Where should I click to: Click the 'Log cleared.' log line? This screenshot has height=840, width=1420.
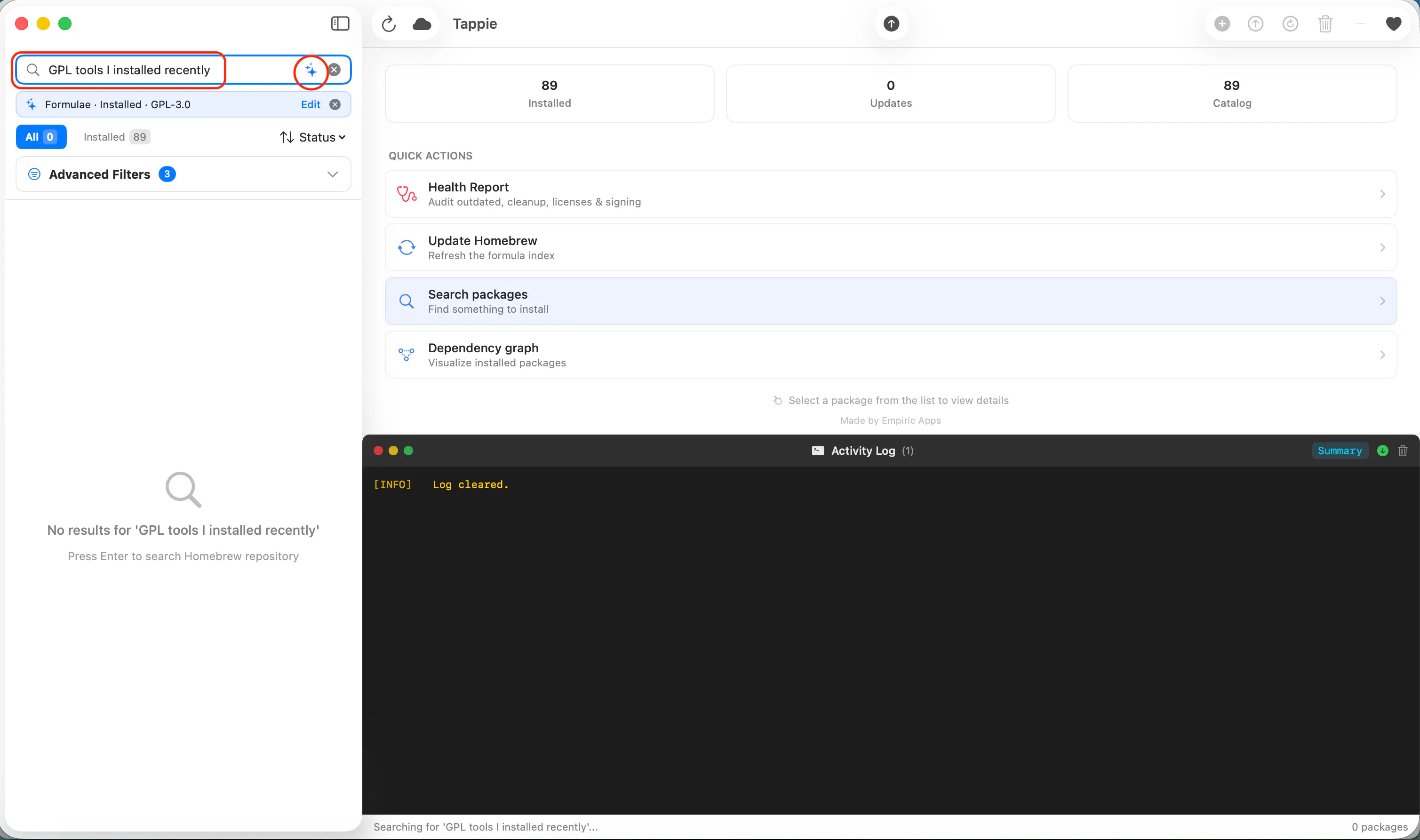(x=471, y=484)
